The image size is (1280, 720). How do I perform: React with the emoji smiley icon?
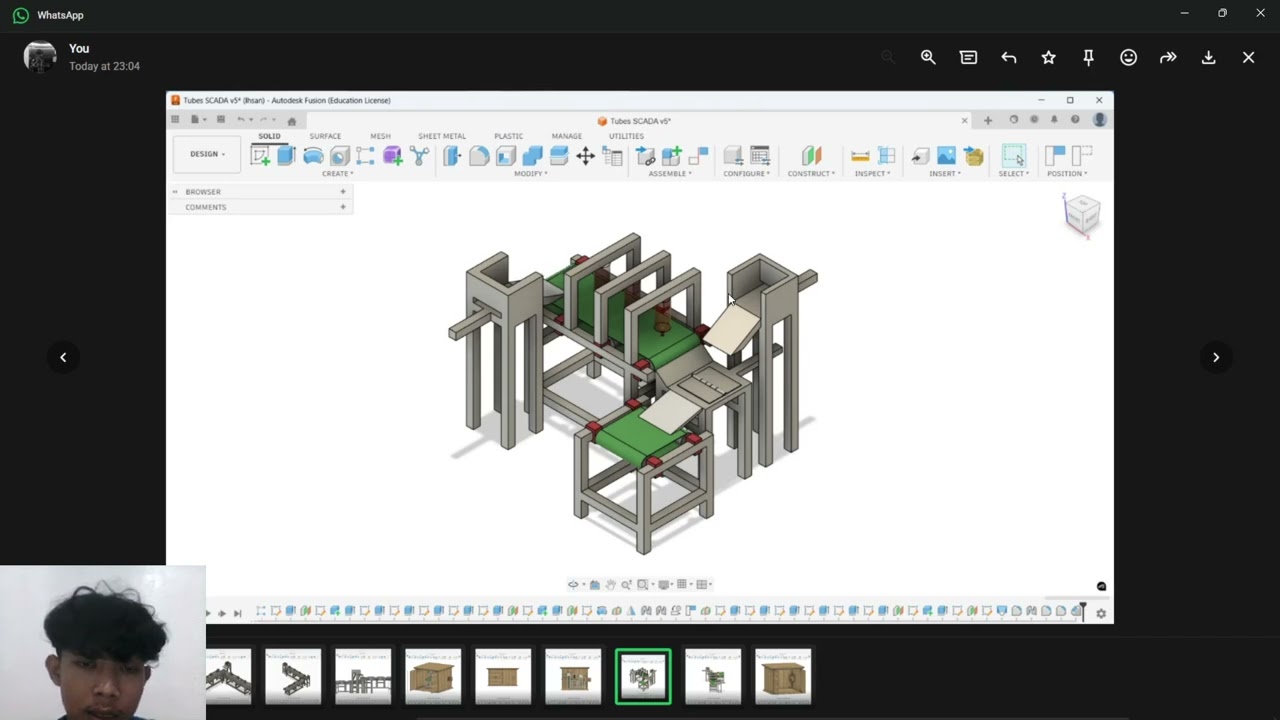[1128, 57]
